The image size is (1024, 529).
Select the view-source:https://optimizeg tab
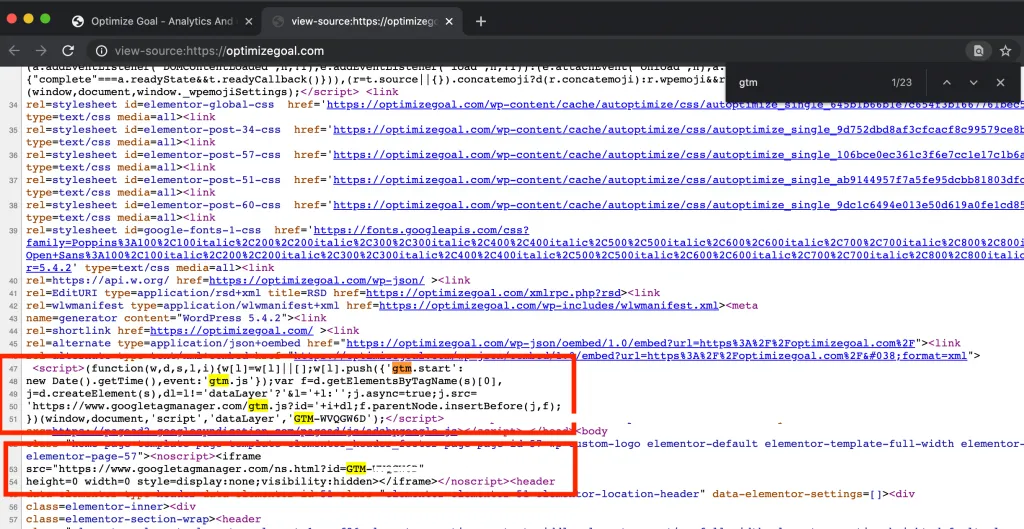[x=364, y=22]
